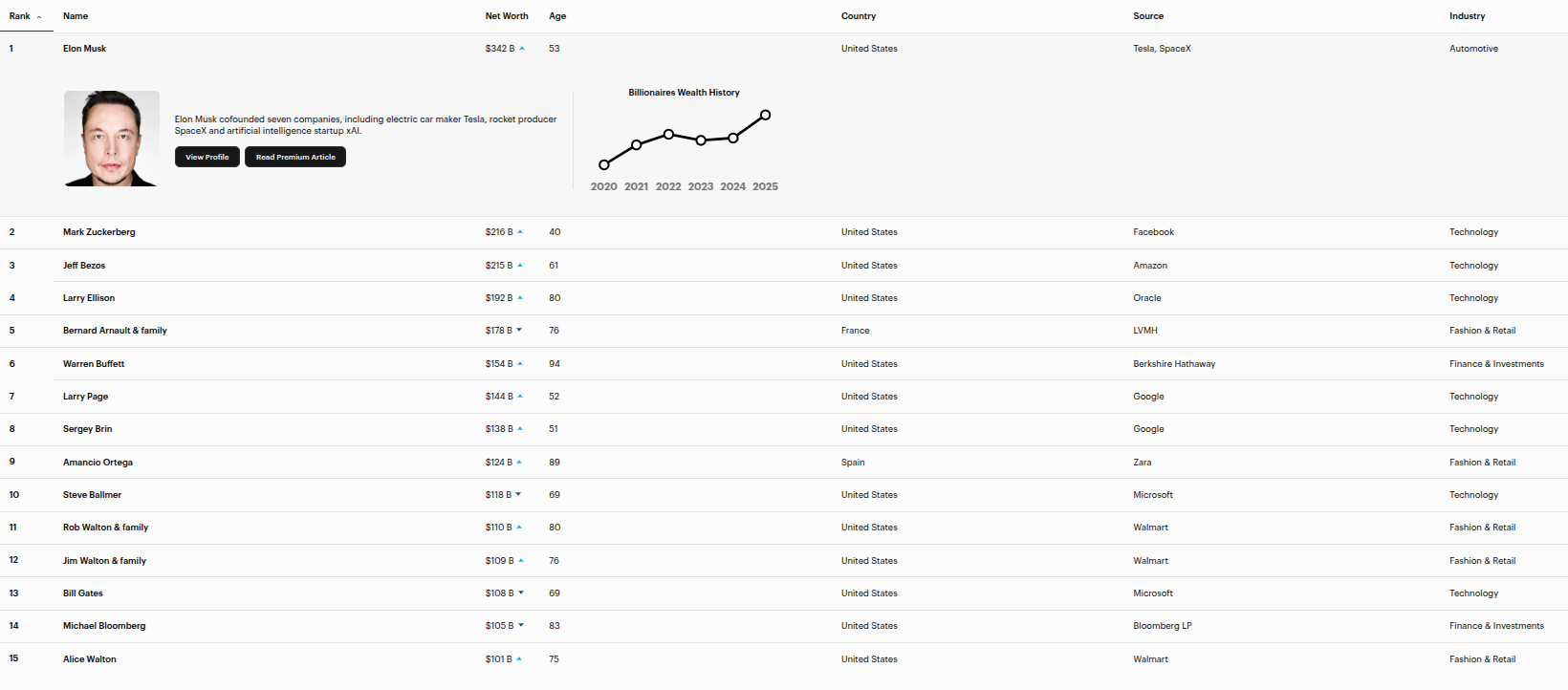The width and height of the screenshot is (1568, 690).
Task: Select the 2020 point on wealth chart
Action: coord(603,164)
